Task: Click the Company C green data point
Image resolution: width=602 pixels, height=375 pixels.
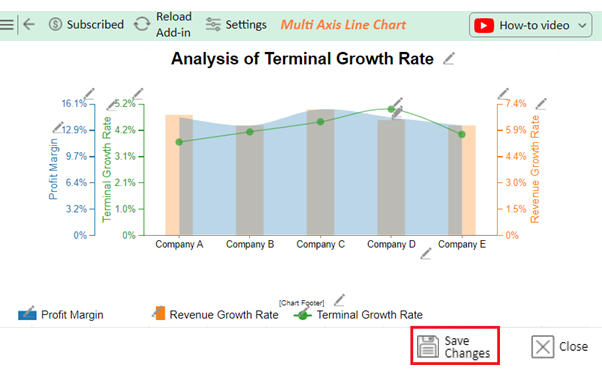Action: (x=321, y=122)
